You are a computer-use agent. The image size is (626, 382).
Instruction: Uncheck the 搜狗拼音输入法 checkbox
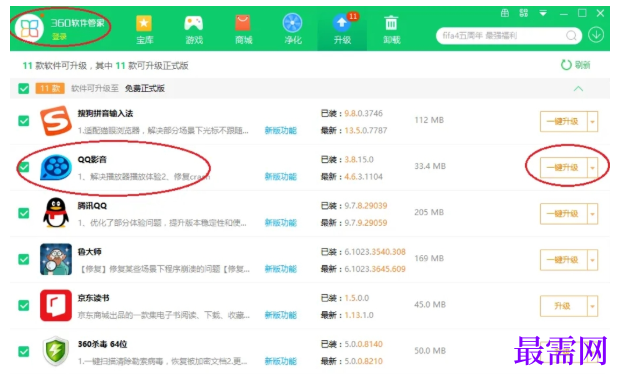click(x=24, y=121)
